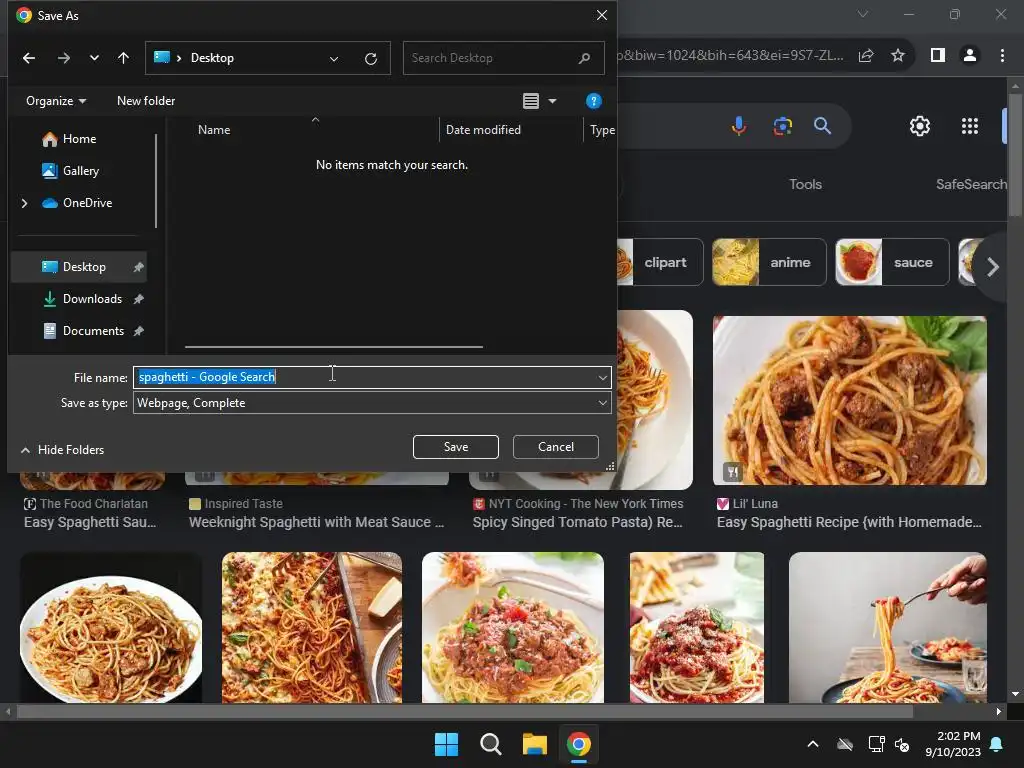Click the page horizontal scrollbar
Screen dimensions: 1024x768
point(465,711)
